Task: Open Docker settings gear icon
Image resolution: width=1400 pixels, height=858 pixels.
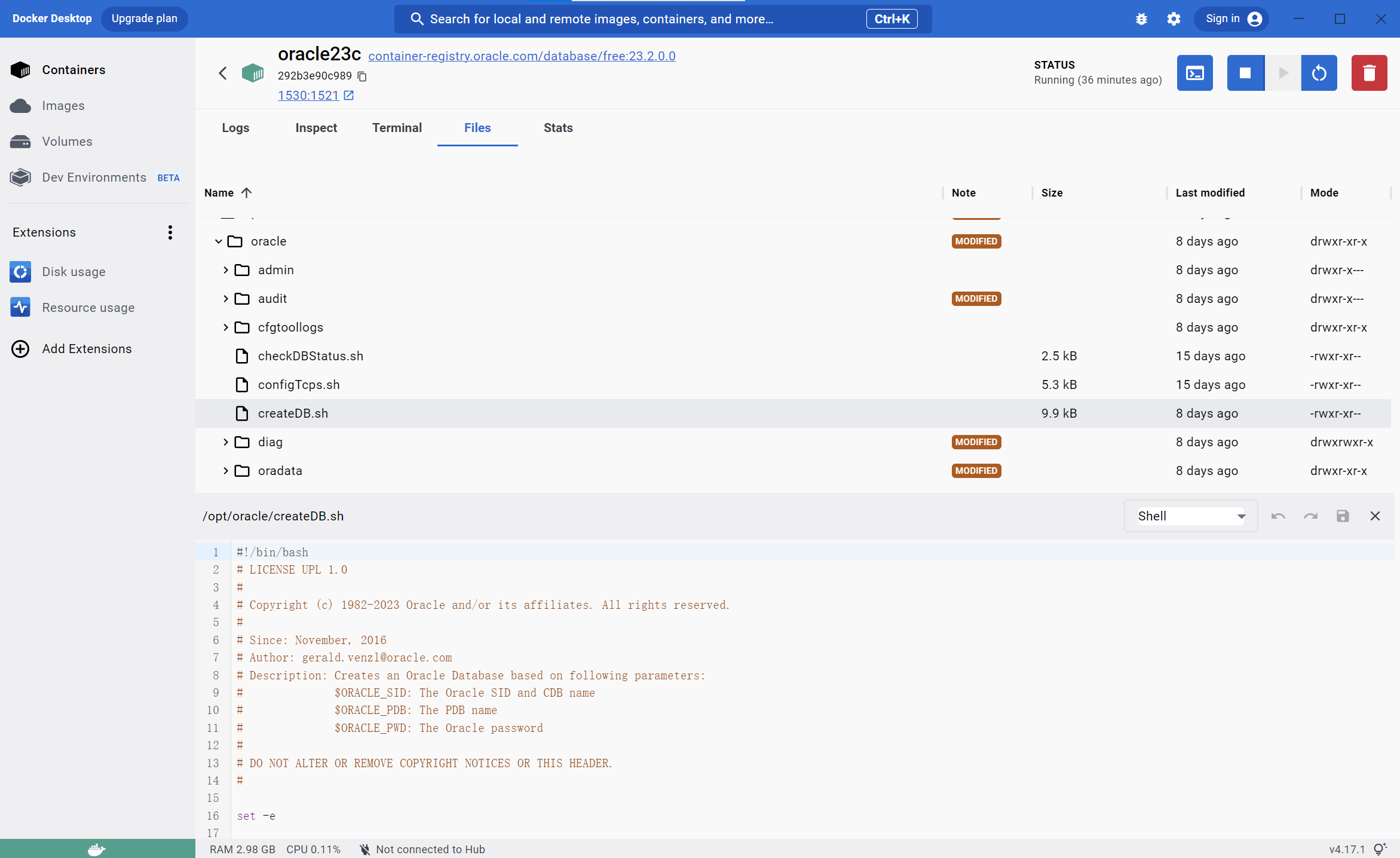Action: click(1174, 19)
